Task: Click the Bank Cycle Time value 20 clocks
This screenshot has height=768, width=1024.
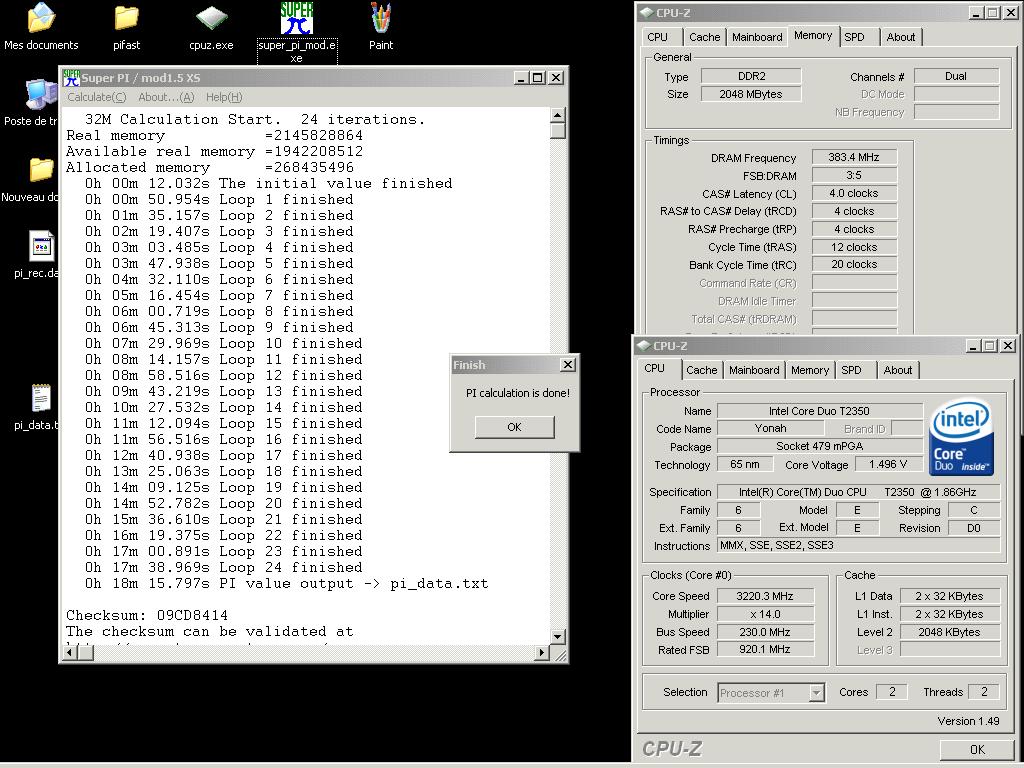Action: 854,264
